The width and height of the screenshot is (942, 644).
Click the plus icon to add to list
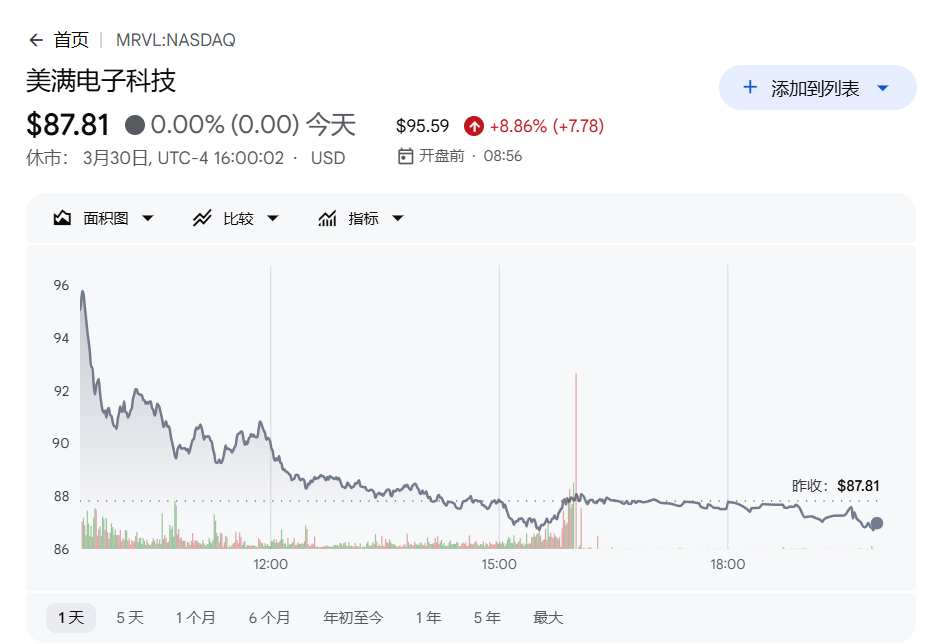point(750,88)
